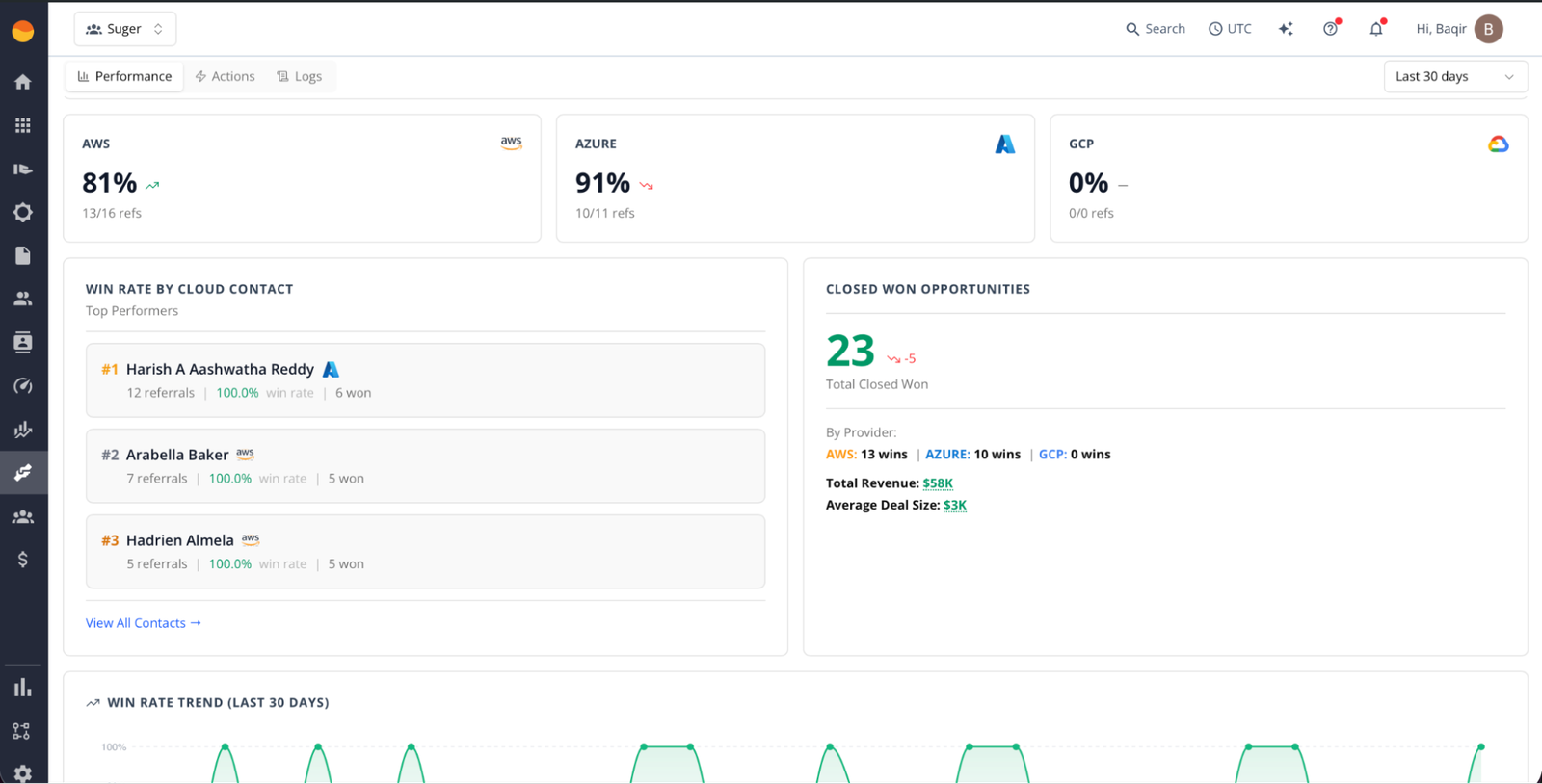1542x784 pixels.
Task: Open settings gear at sidebar bottom
Action: 23,773
